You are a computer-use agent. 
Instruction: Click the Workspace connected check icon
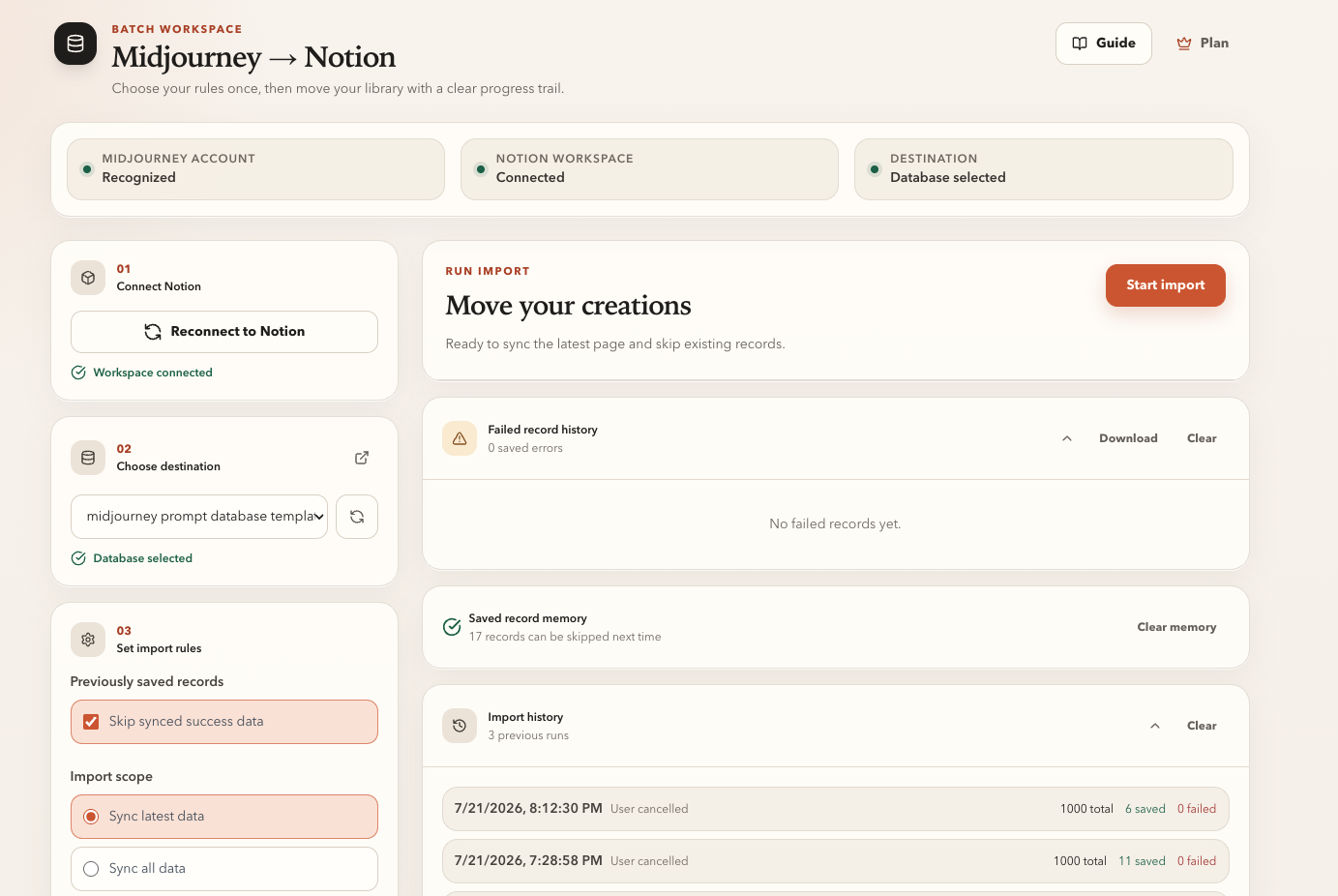[x=78, y=373]
